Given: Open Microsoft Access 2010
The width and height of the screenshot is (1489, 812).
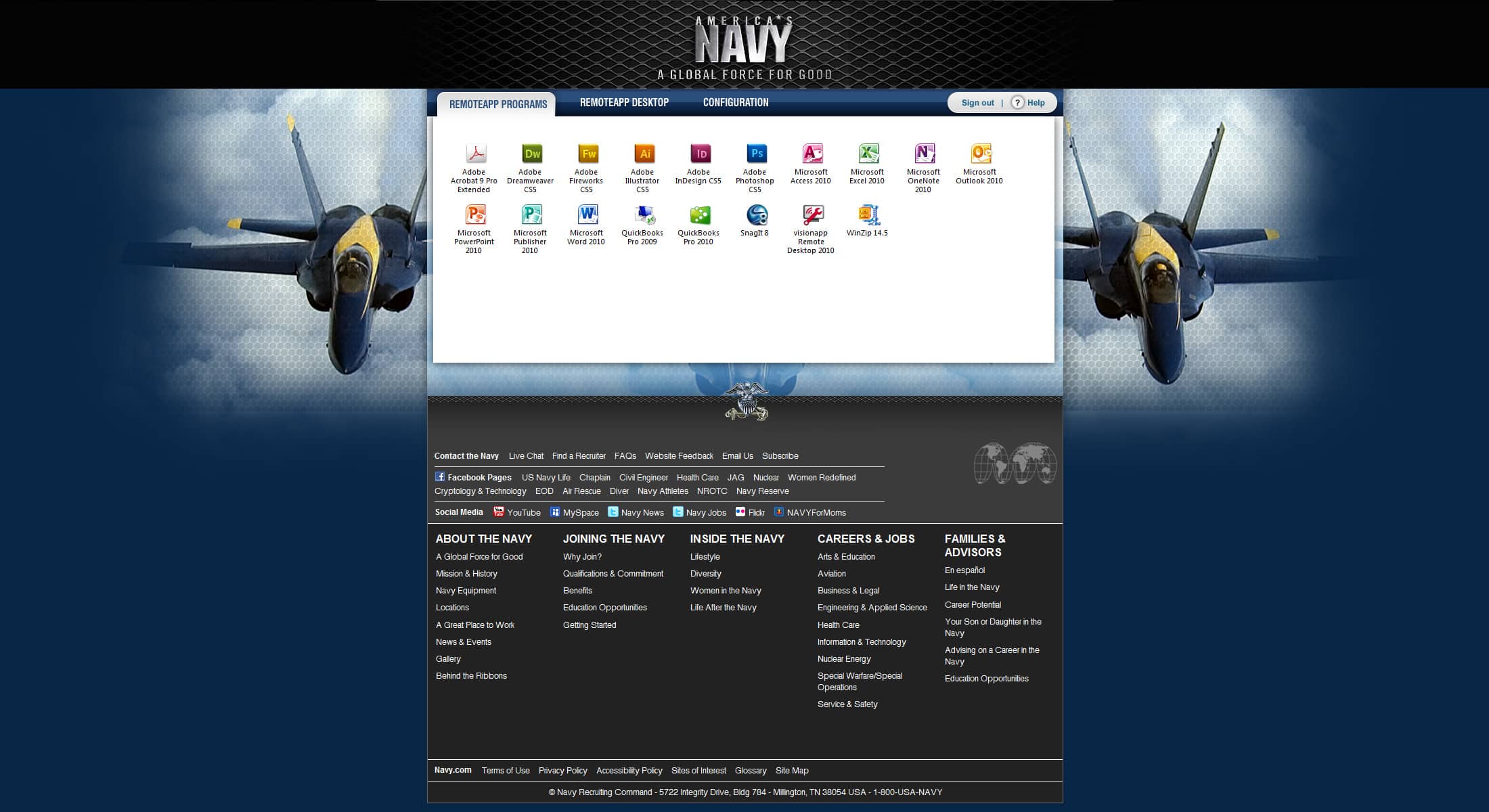Looking at the screenshot, I should click(x=812, y=164).
